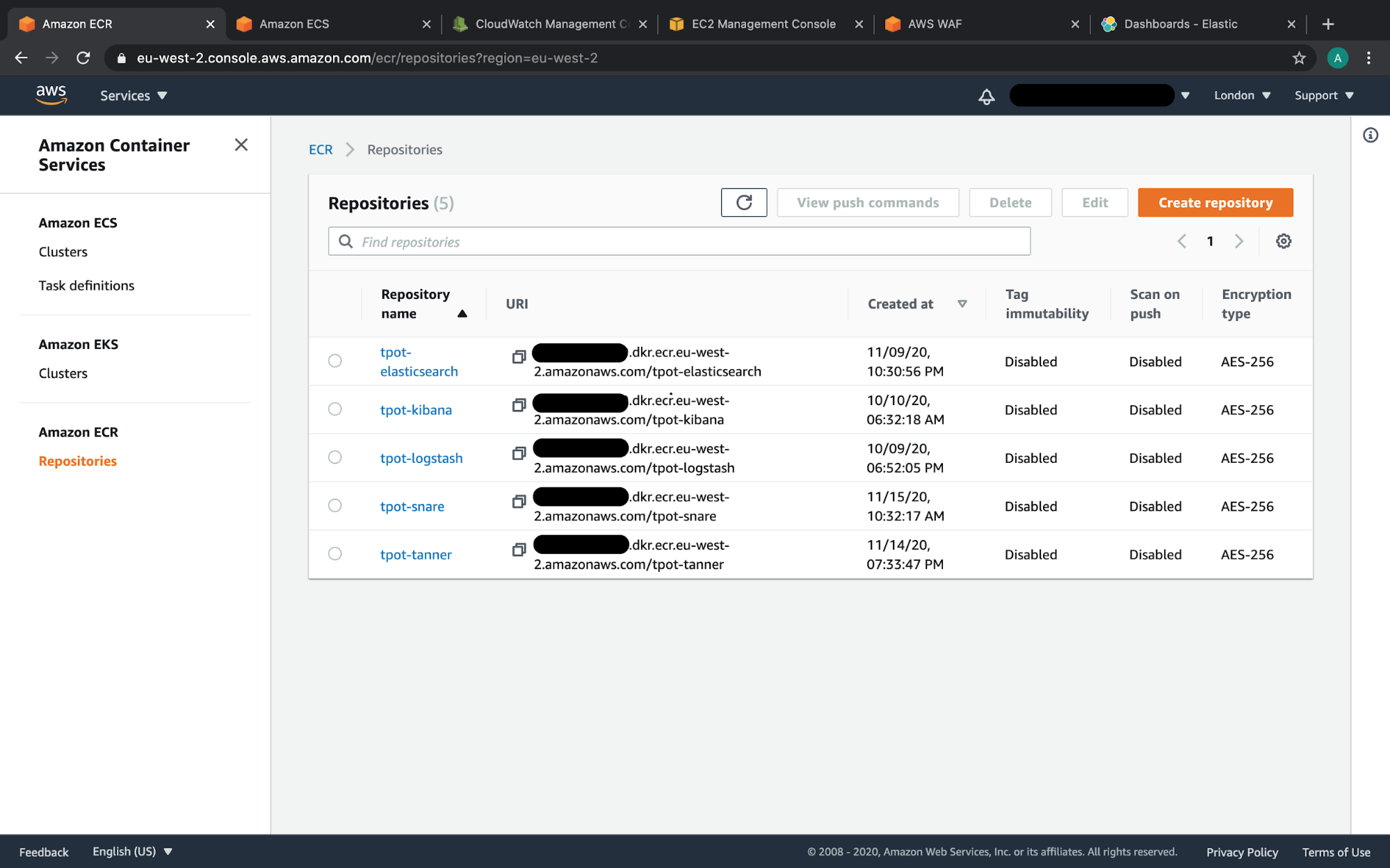
Task: Expand the Services menu
Action: 134,96
